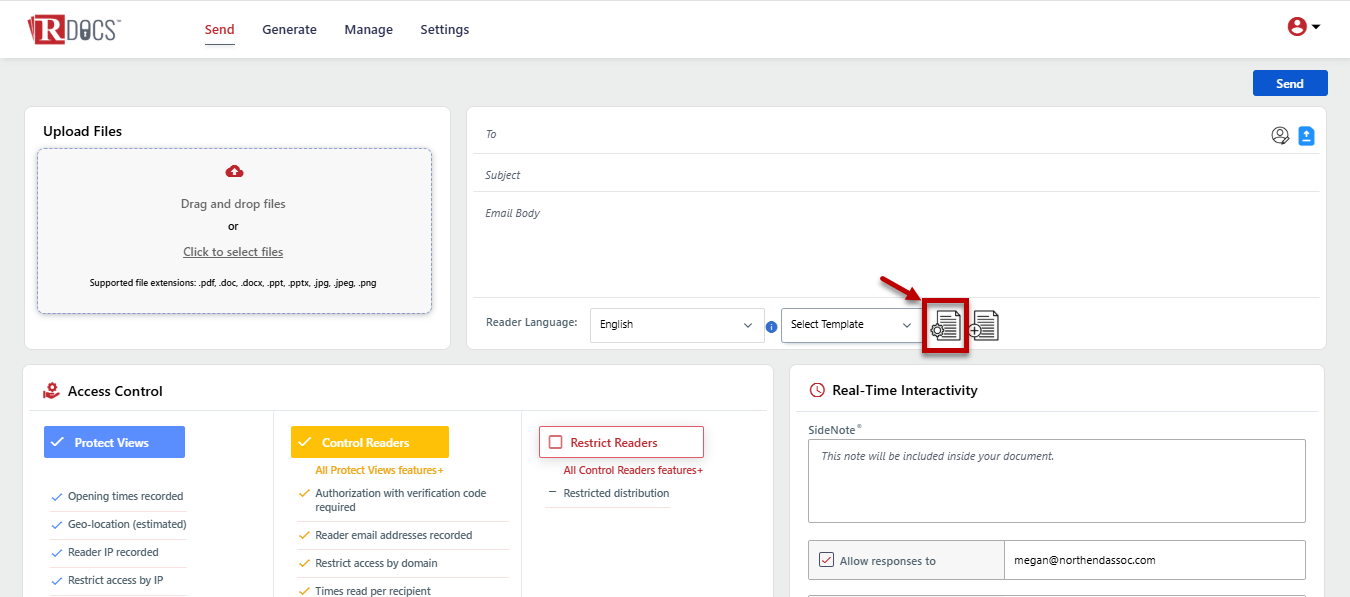
Task: Open the contacts picker icon in To field
Action: coord(1280,136)
